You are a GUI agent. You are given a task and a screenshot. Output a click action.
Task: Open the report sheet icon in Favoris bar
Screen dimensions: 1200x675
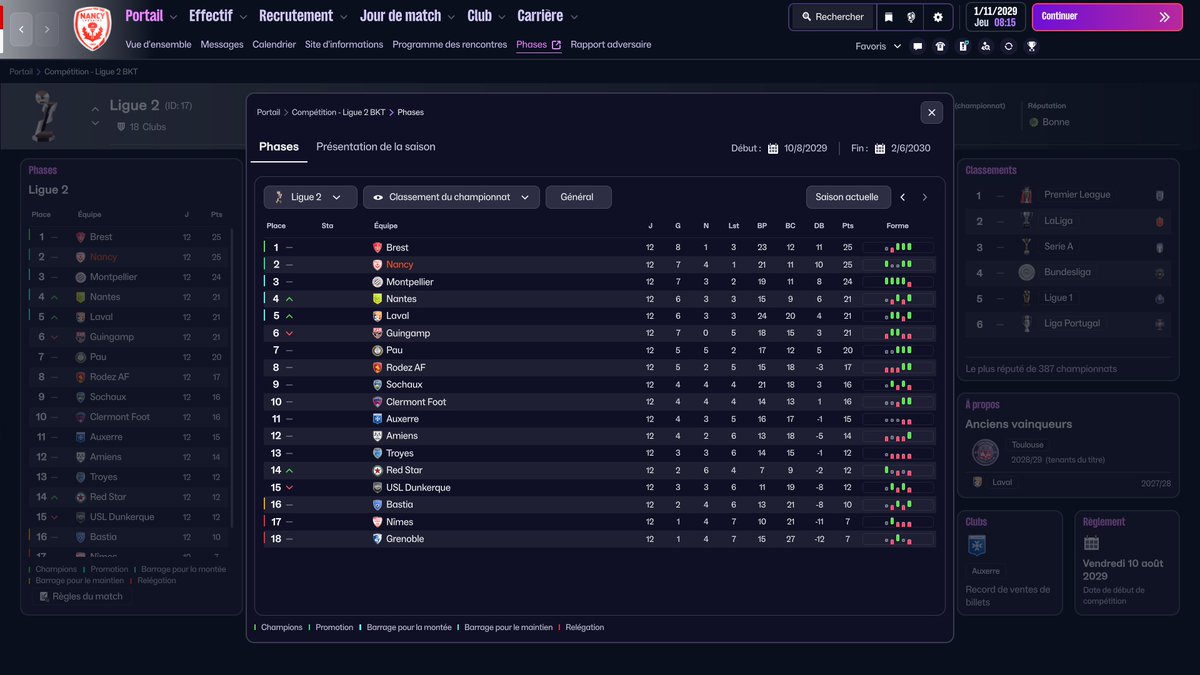tap(963, 46)
